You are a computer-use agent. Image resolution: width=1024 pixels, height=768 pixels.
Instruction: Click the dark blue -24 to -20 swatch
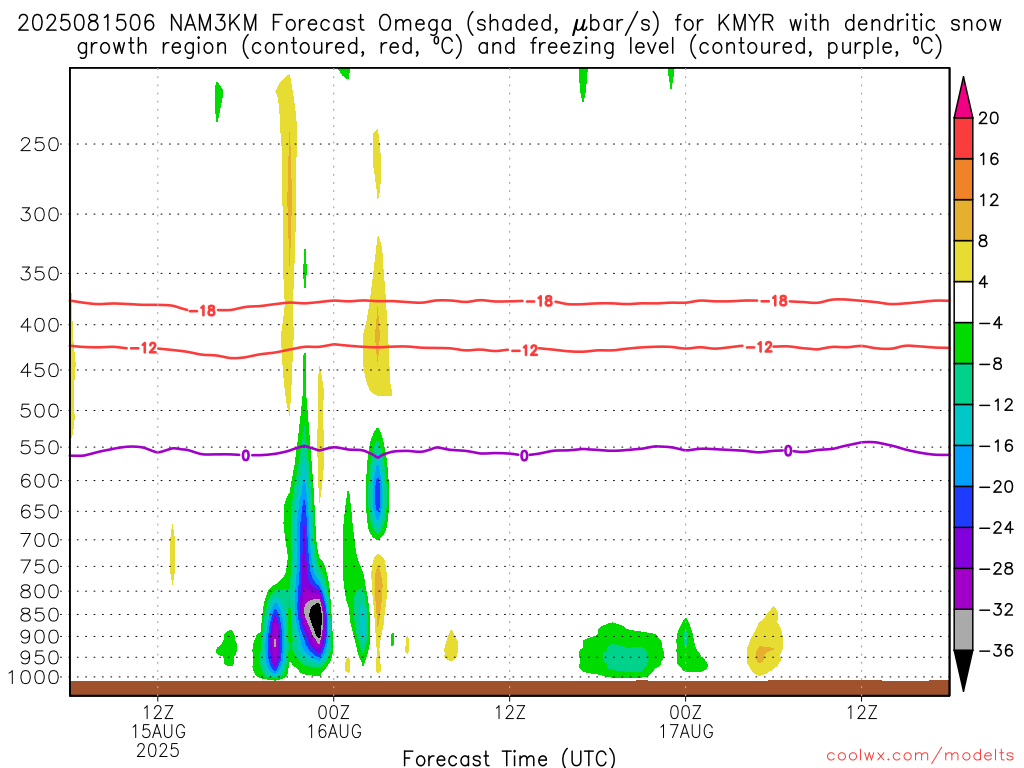(x=963, y=507)
